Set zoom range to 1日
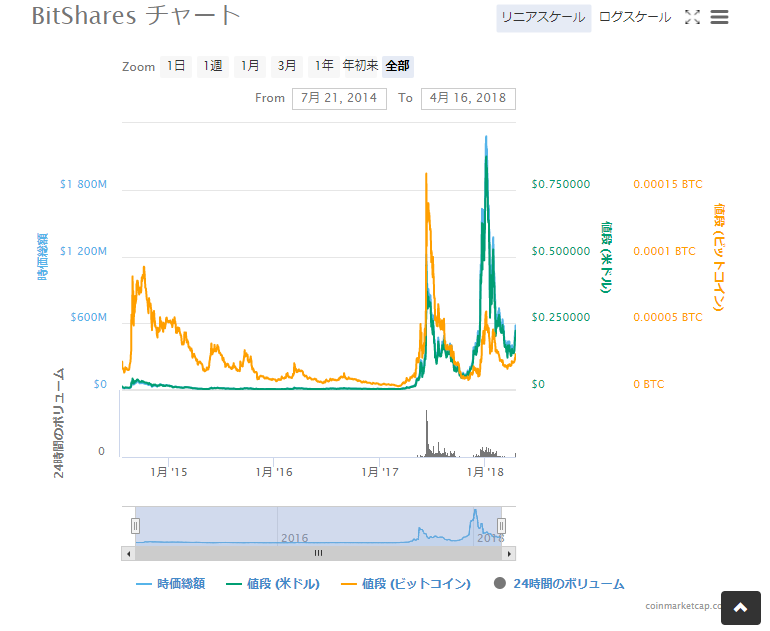 [176, 66]
